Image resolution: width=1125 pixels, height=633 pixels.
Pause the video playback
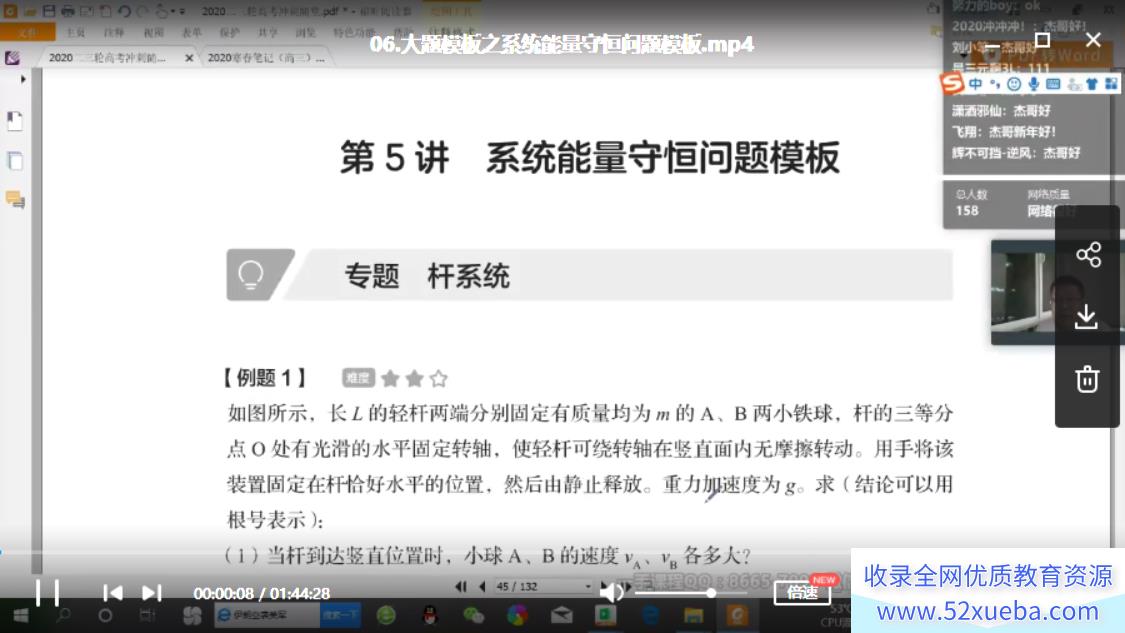47,593
